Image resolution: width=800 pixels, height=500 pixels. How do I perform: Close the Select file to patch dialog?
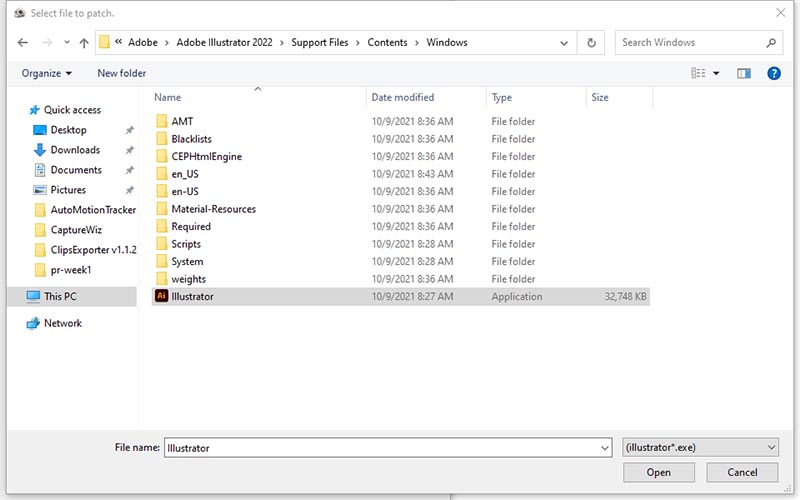pyautogui.click(x=781, y=13)
